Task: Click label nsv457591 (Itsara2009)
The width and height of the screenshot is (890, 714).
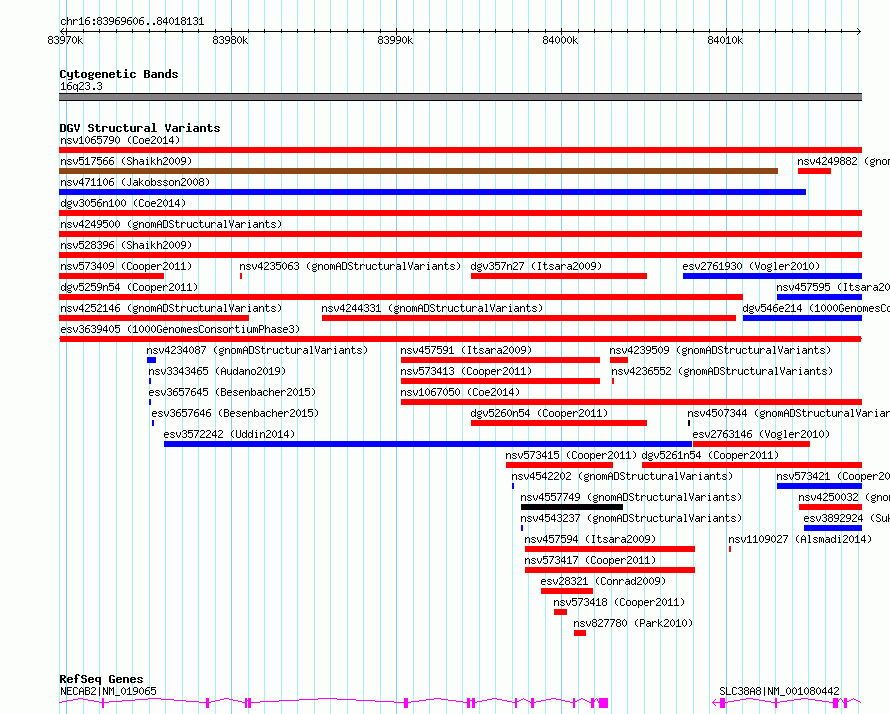Action: [466, 350]
